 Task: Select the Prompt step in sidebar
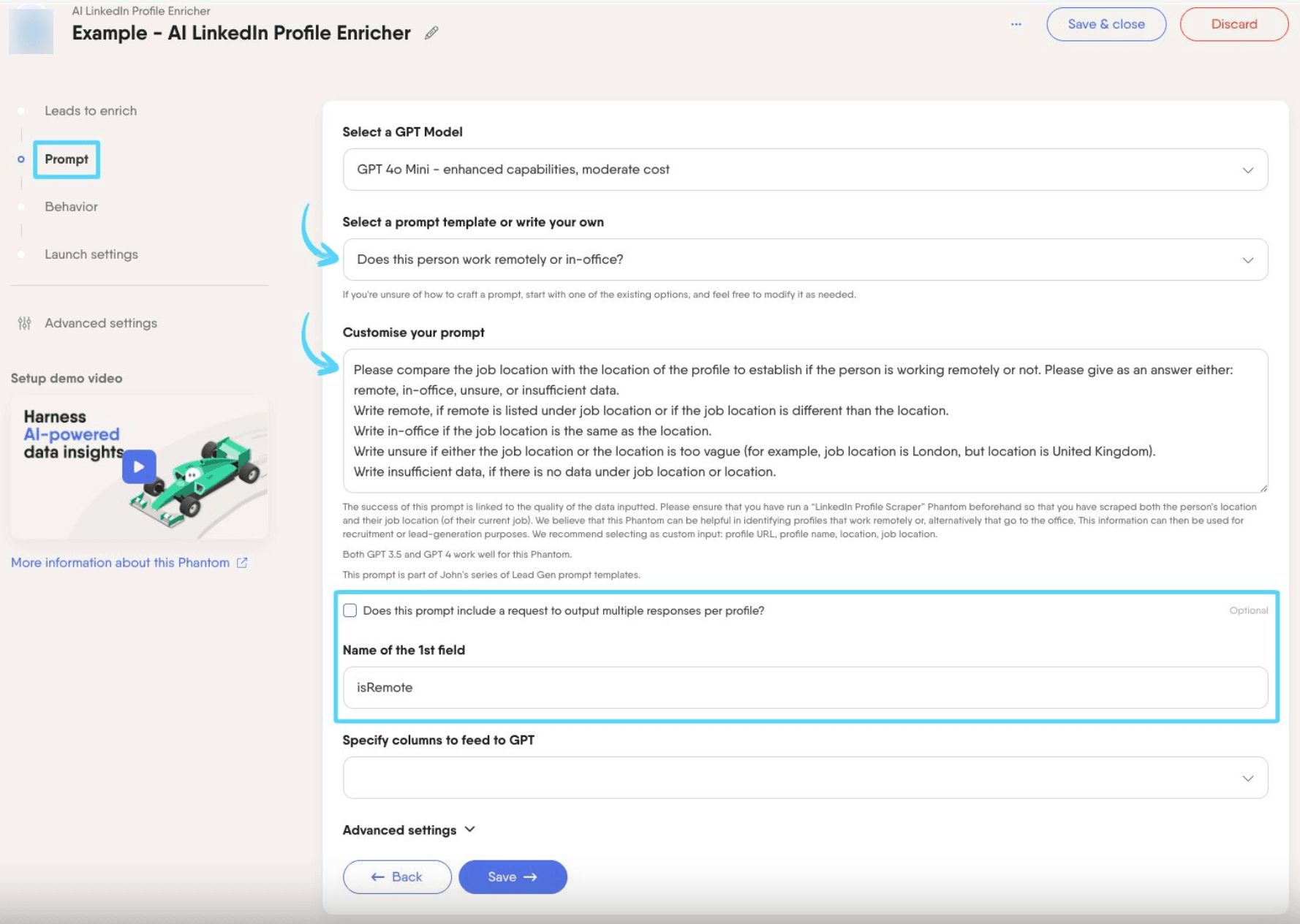point(67,159)
